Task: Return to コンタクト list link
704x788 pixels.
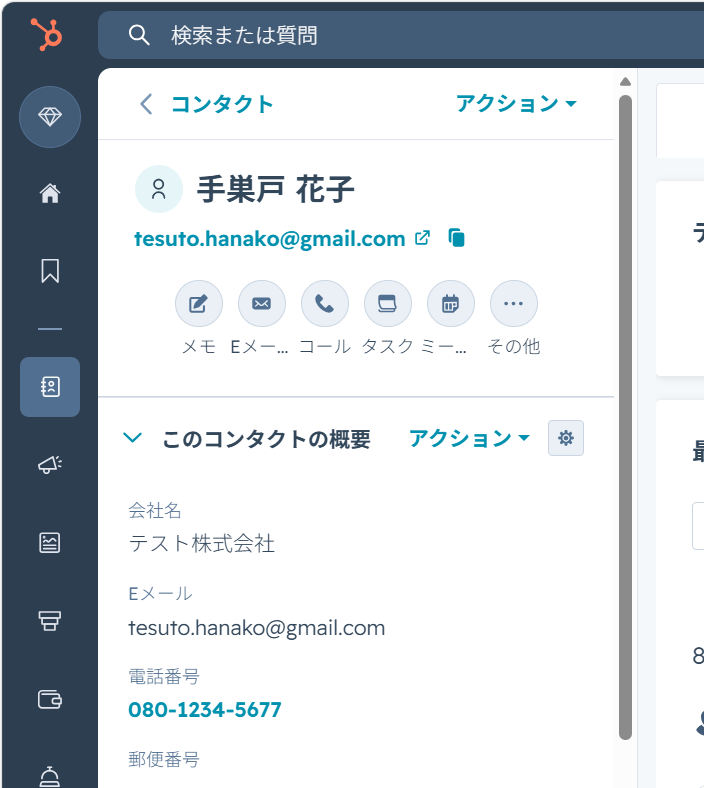Action: [222, 104]
